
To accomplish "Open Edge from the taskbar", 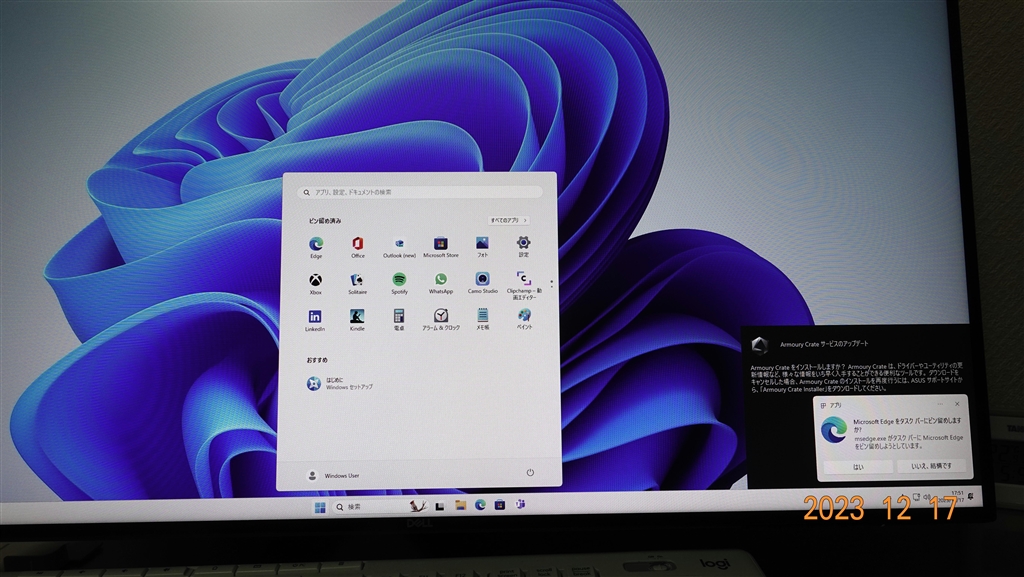I will point(480,505).
